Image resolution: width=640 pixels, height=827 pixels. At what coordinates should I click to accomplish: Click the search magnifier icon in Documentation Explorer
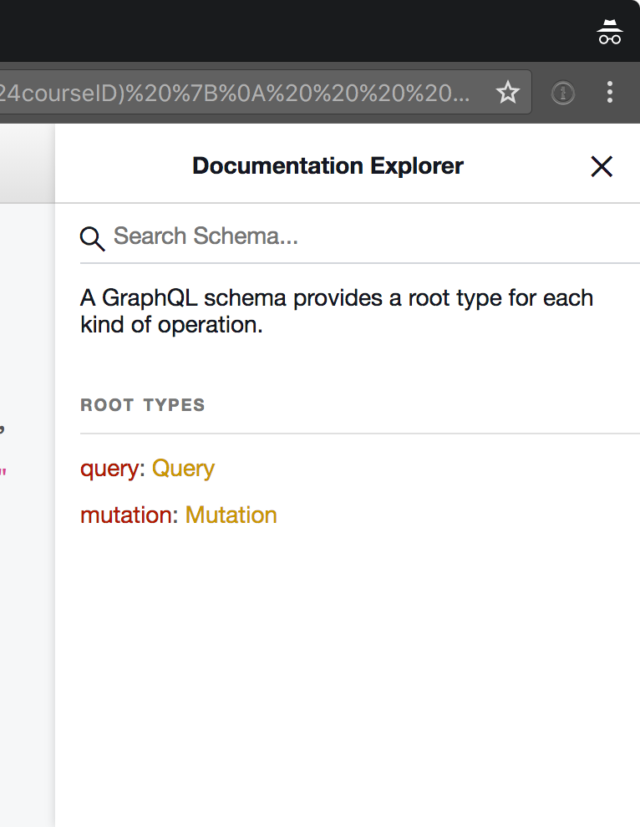(91, 238)
